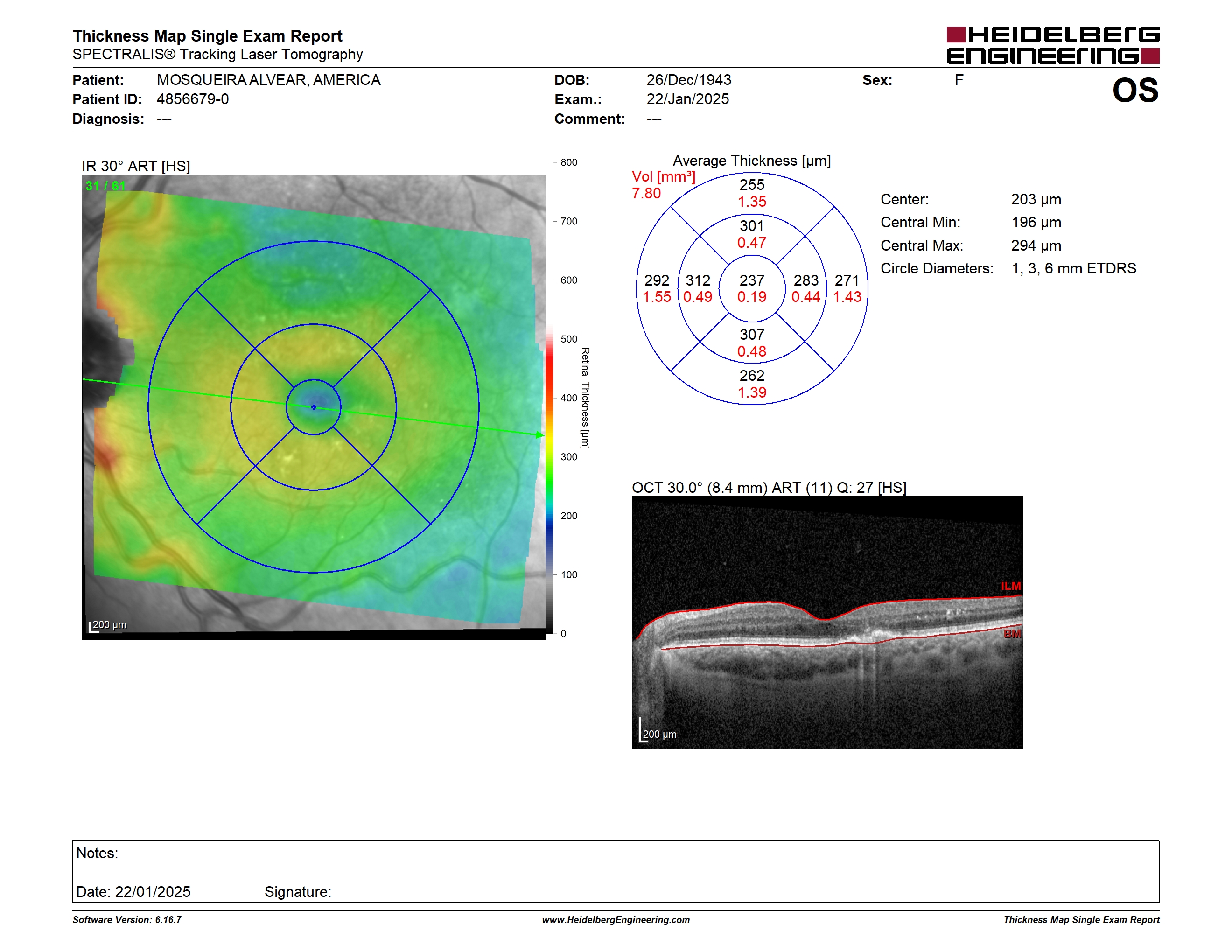Click the Signature field
The height and width of the screenshot is (952, 1232).
click(x=298, y=892)
